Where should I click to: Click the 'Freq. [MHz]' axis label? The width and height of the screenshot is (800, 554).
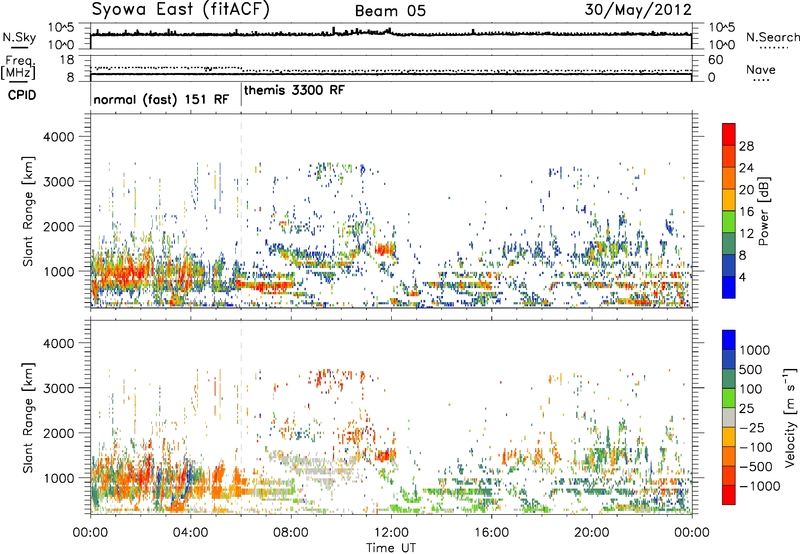pos(19,68)
